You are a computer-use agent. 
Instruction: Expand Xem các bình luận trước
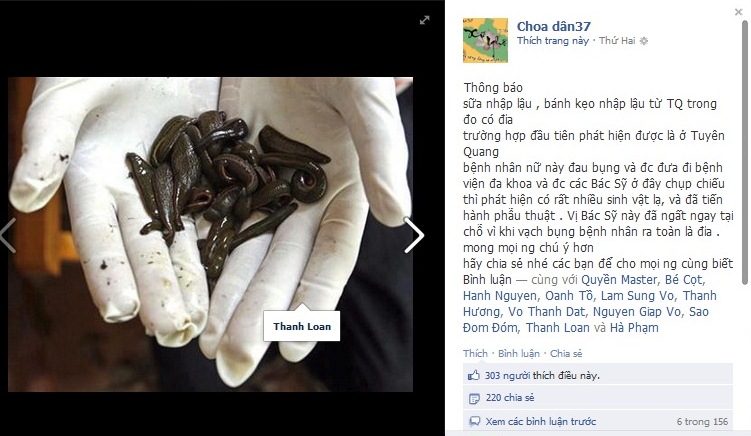click(x=541, y=422)
